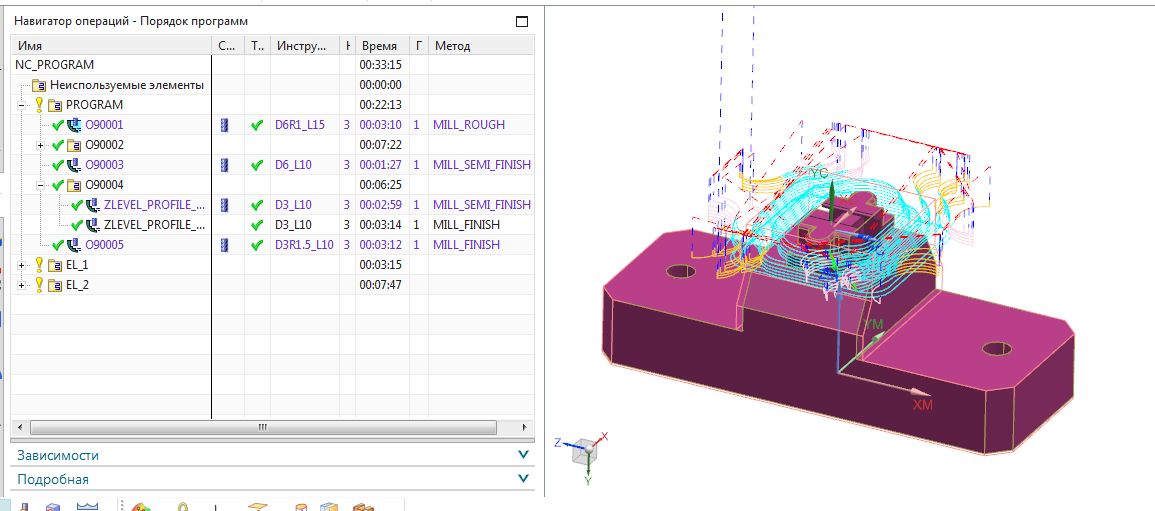Collapse the O90004 program group
Viewport: 1155px width, 511px height.
point(42,185)
